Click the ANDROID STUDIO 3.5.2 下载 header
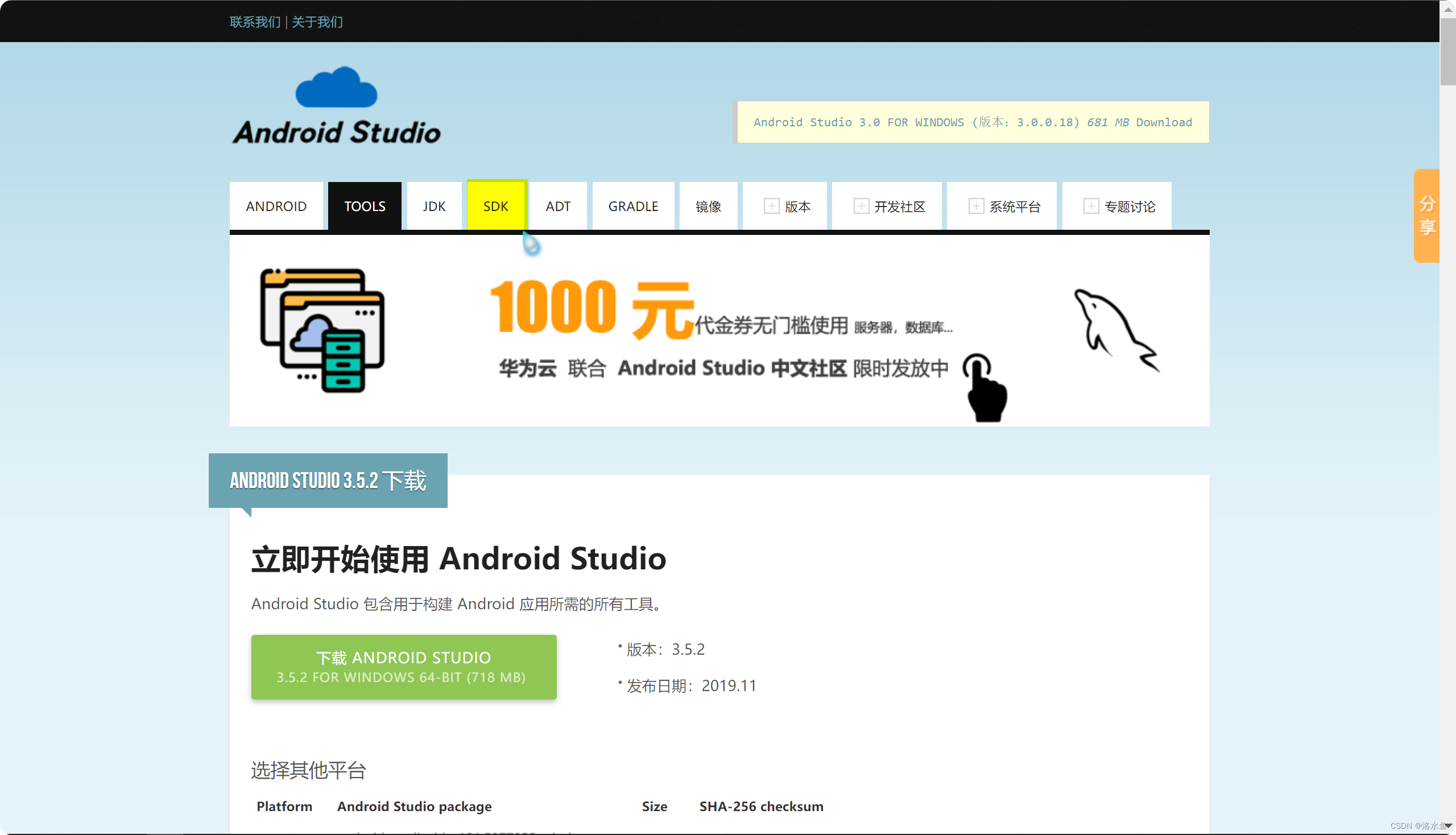The height and width of the screenshot is (835, 1456). (328, 480)
